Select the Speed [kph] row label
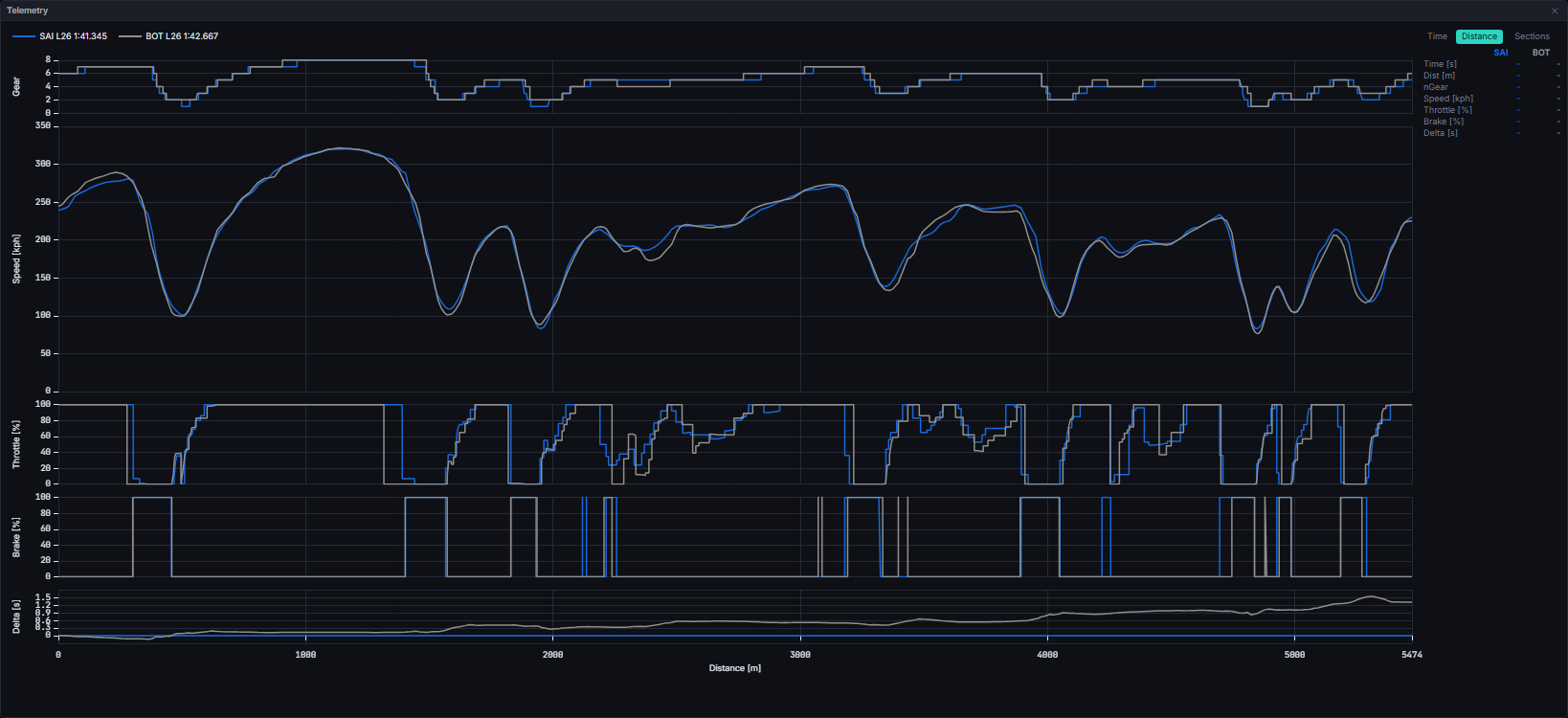The width and height of the screenshot is (1568, 718). pos(1448,99)
